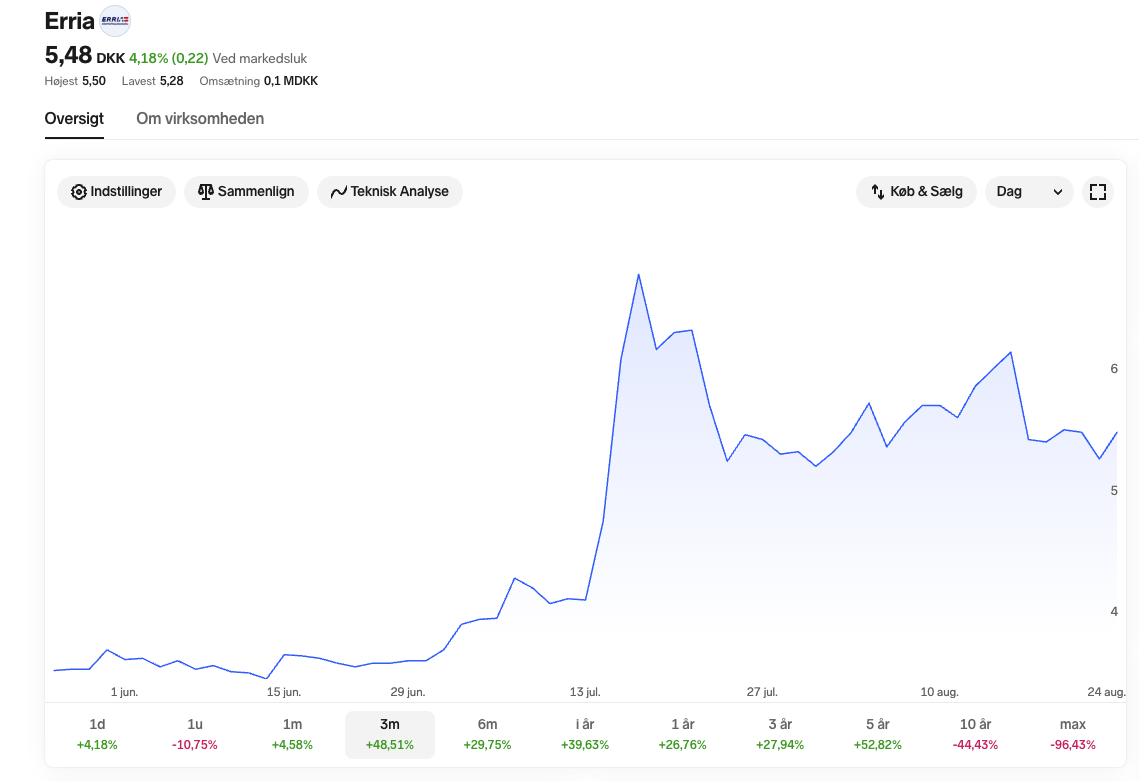Click the 5,48 share price value
1139x781 pixels.
click(68, 55)
